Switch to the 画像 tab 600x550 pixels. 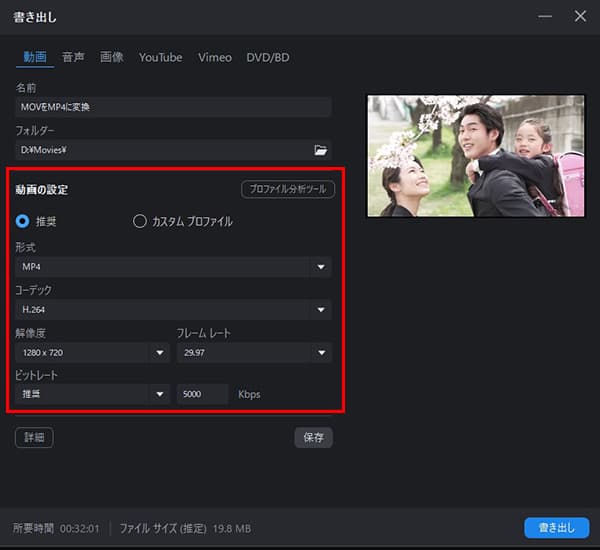point(111,57)
